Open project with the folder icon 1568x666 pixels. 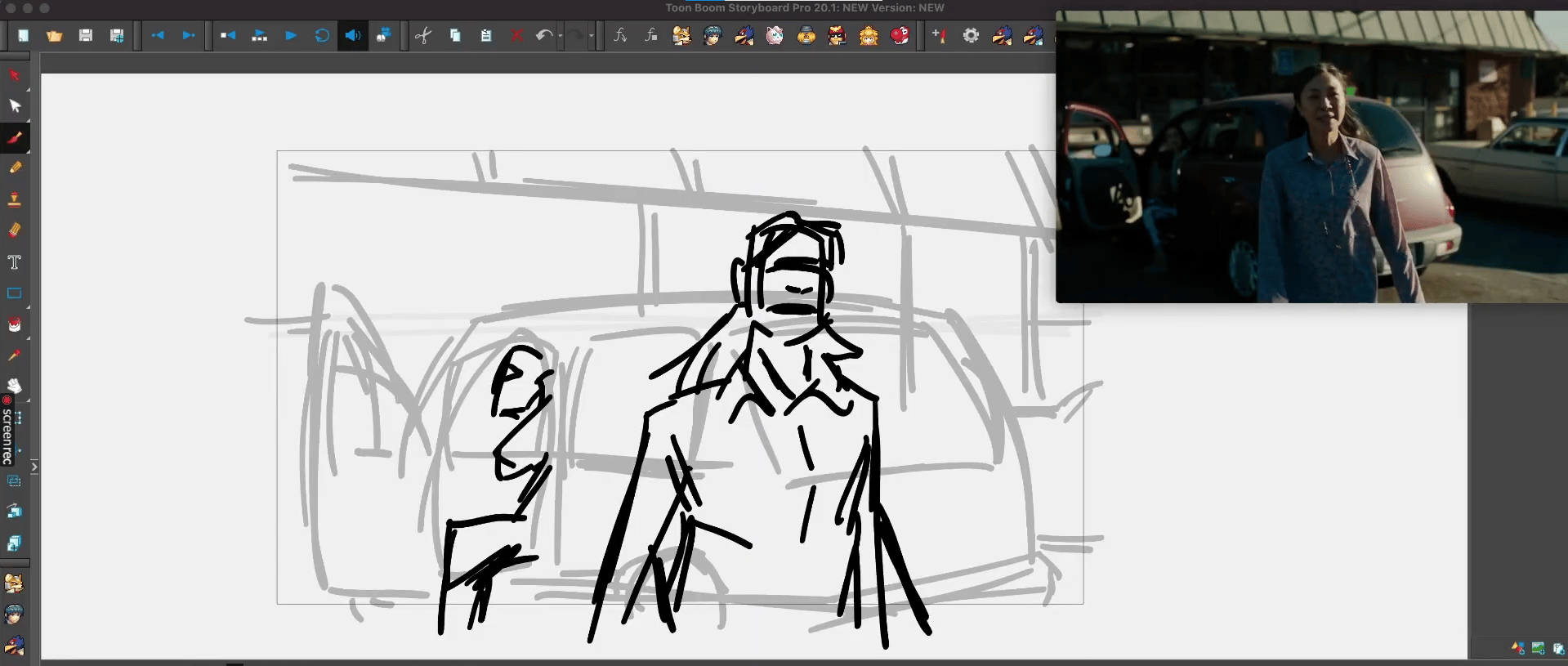point(55,36)
